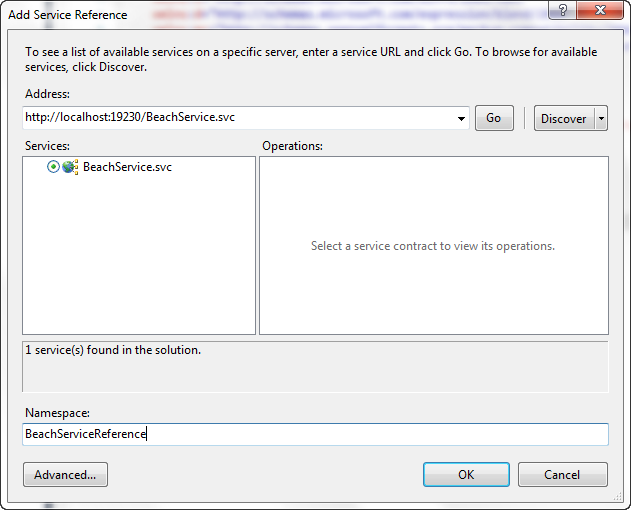Expand the BeachService.svc tree node

(53, 167)
